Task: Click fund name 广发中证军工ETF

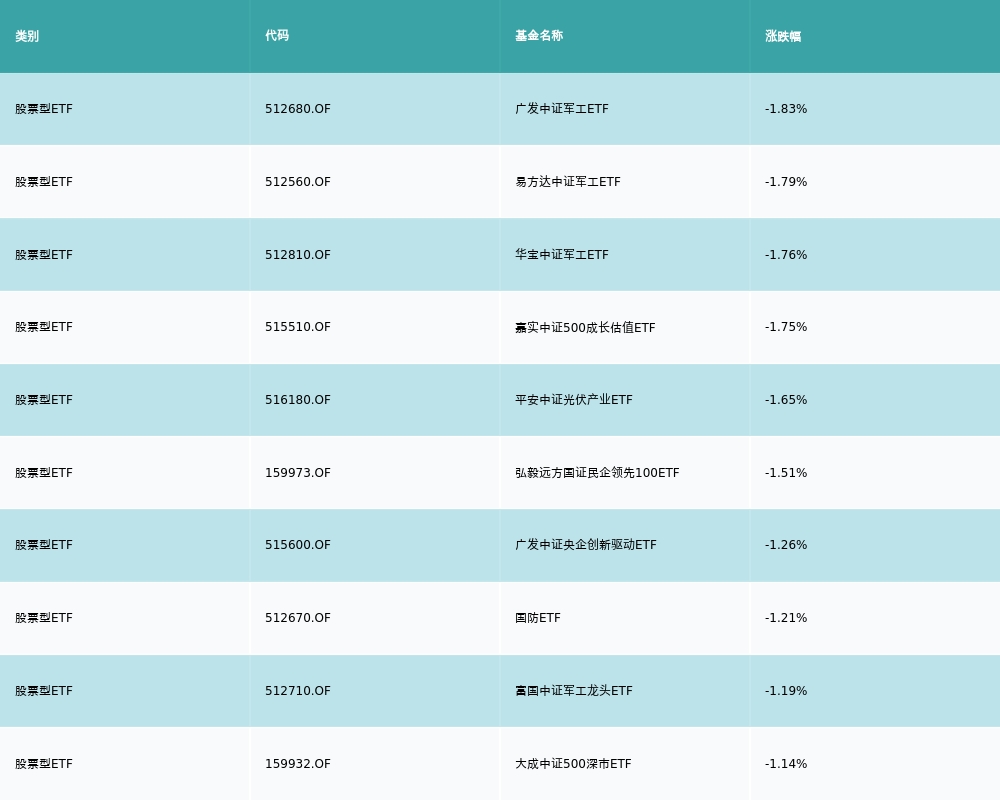Action: pyautogui.click(x=562, y=109)
